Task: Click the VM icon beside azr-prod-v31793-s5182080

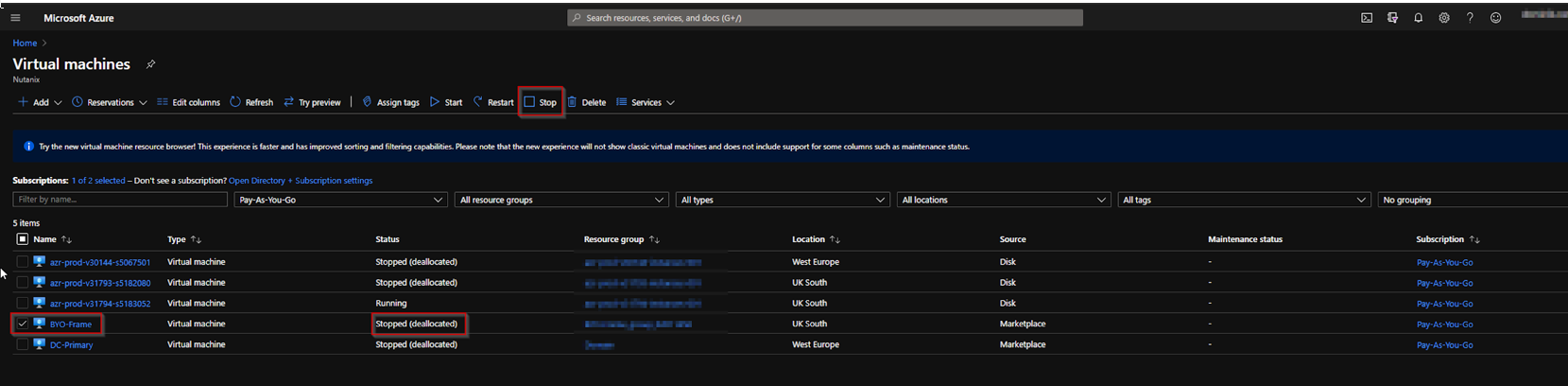Action: (x=40, y=282)
